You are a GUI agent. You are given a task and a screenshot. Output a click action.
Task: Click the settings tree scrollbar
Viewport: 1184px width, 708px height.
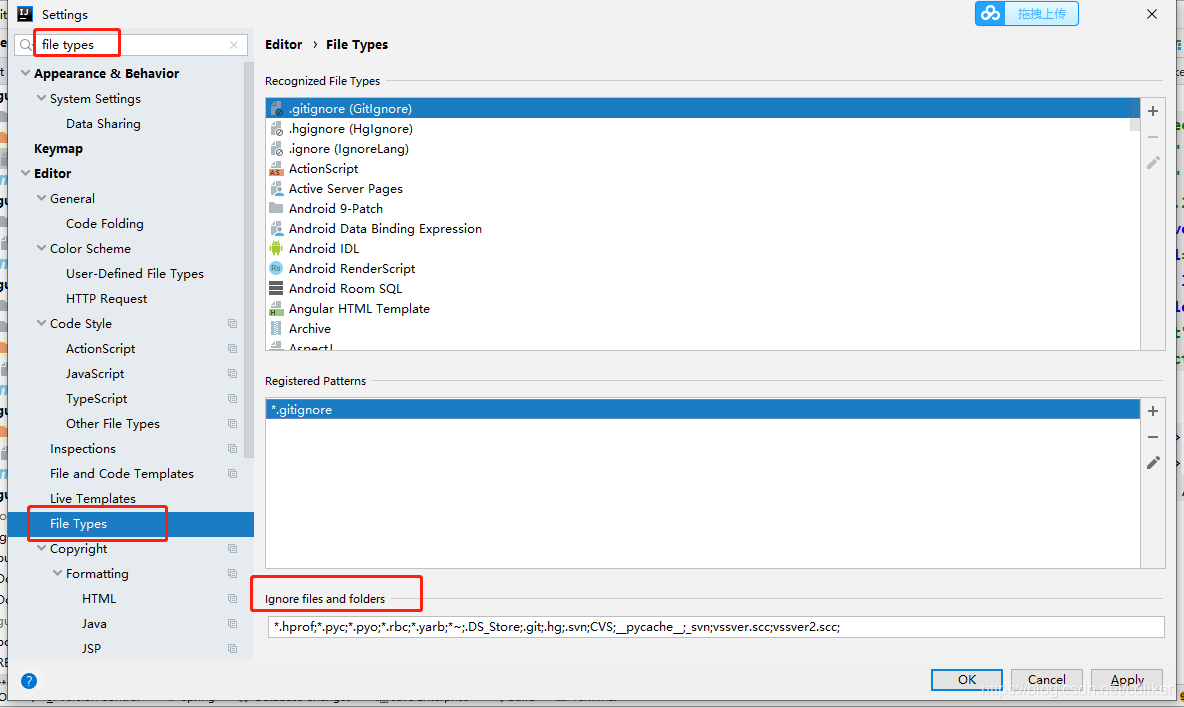(x=248, y=260)
